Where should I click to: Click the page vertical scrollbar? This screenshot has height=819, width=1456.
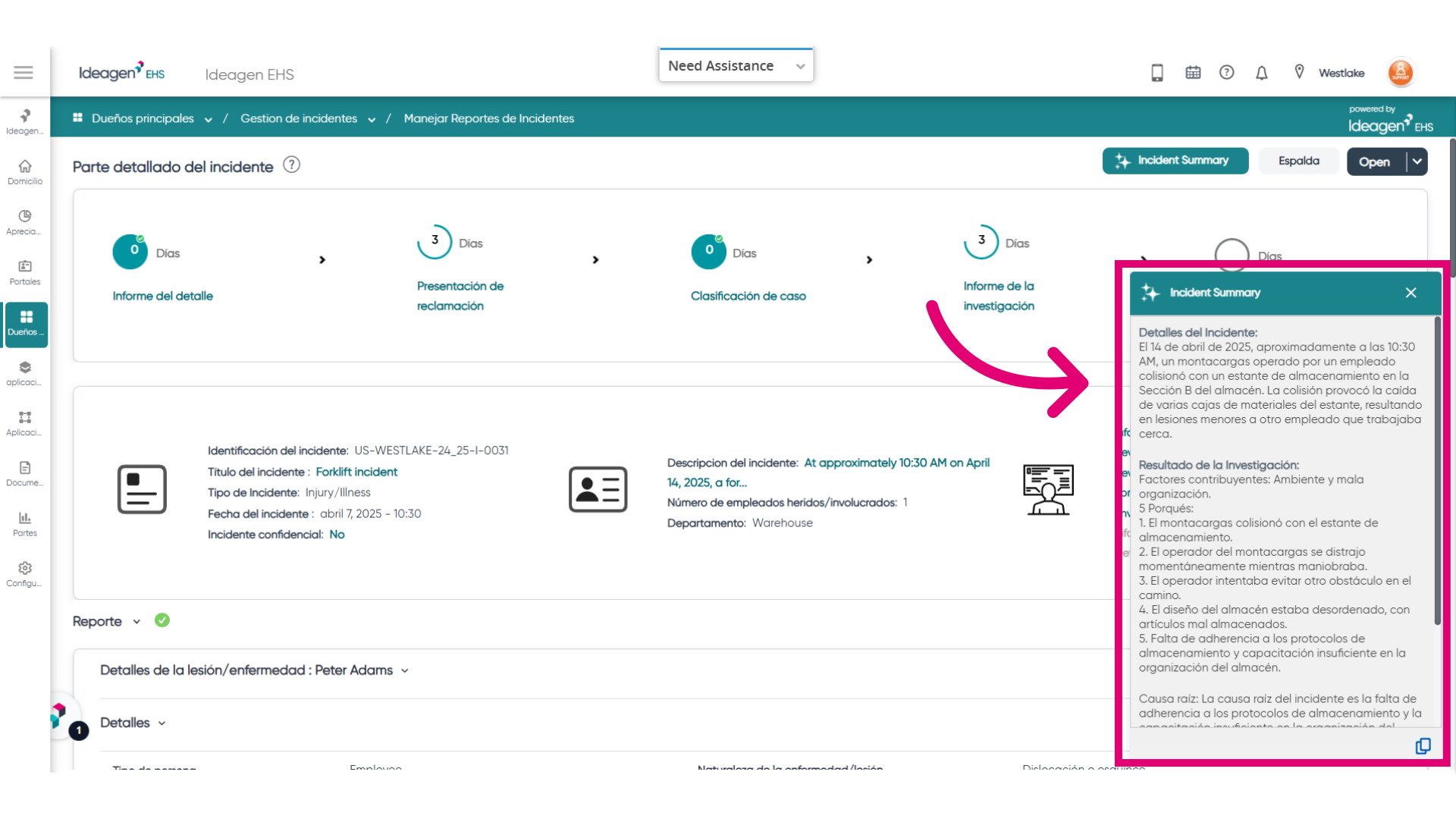[1452, 209]
